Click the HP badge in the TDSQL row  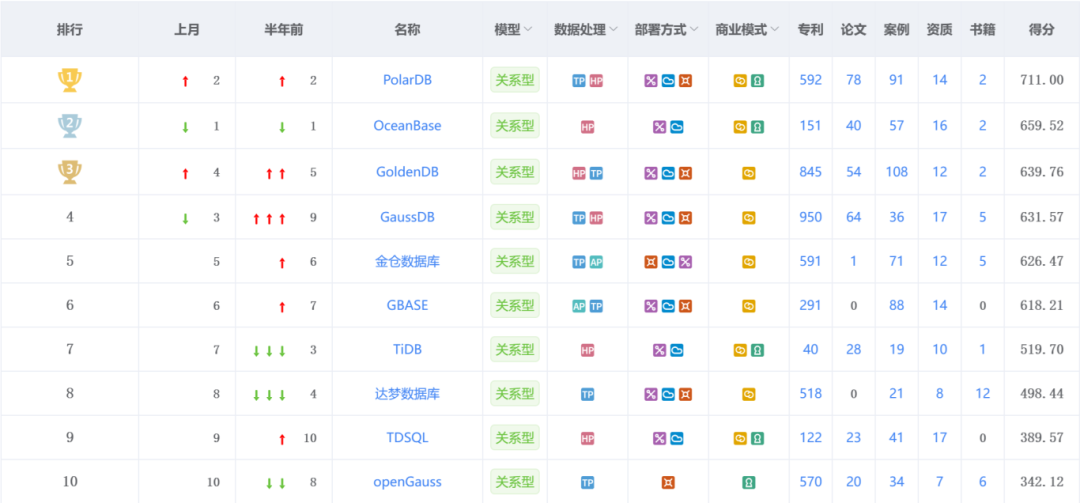(588, 438)
